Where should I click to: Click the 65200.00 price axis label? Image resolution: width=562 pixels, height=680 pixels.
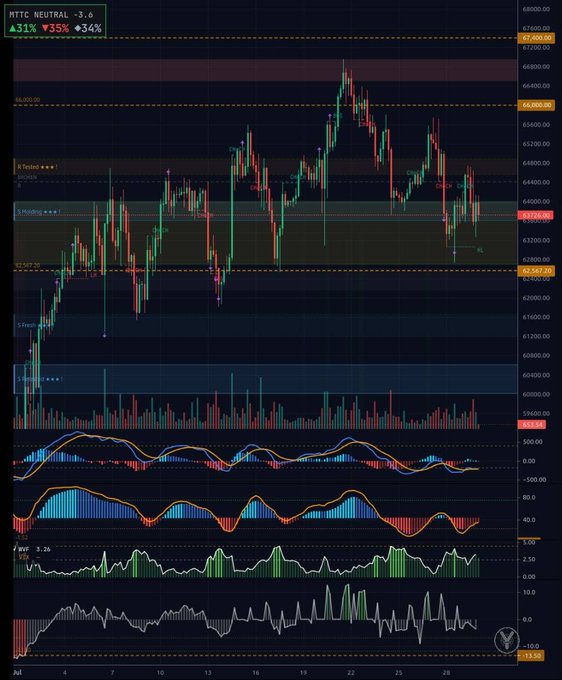click(x=536, y=144)
